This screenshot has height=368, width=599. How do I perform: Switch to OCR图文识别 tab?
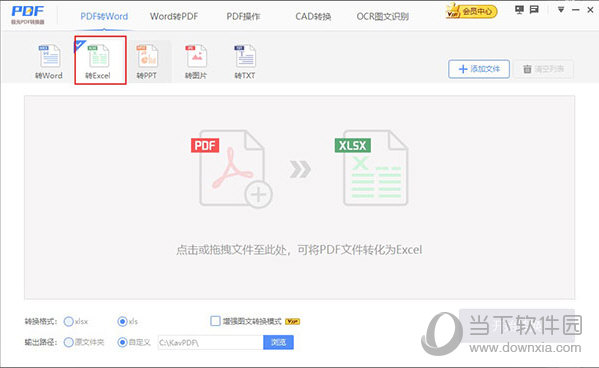382,16
